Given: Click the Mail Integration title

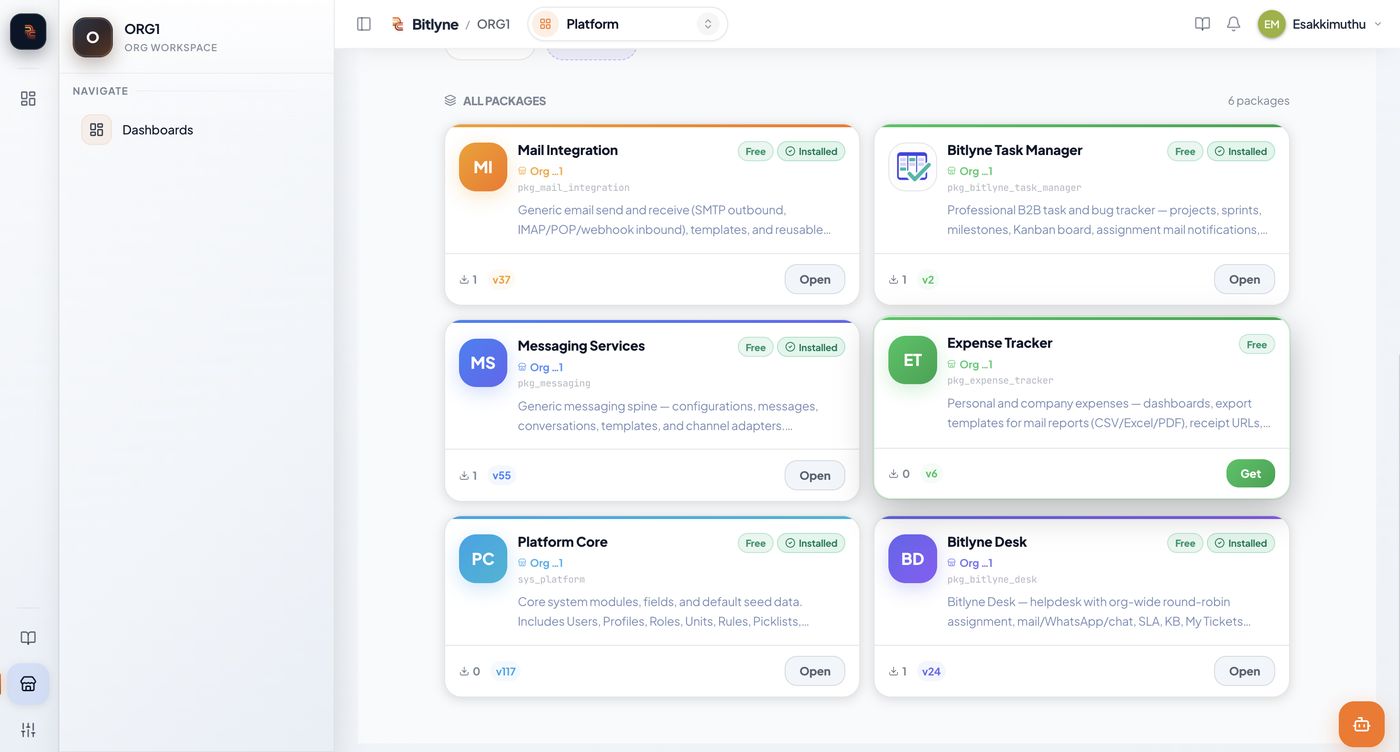Looking at the screenshot, I should click(x=567, y=150).
